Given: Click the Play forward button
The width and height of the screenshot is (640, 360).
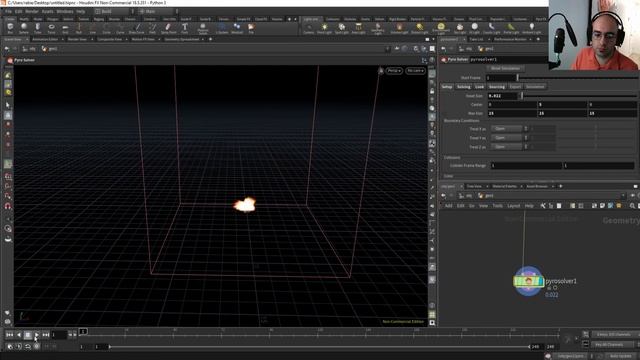Looking at the screenshot, I should (x=37, y=335).
